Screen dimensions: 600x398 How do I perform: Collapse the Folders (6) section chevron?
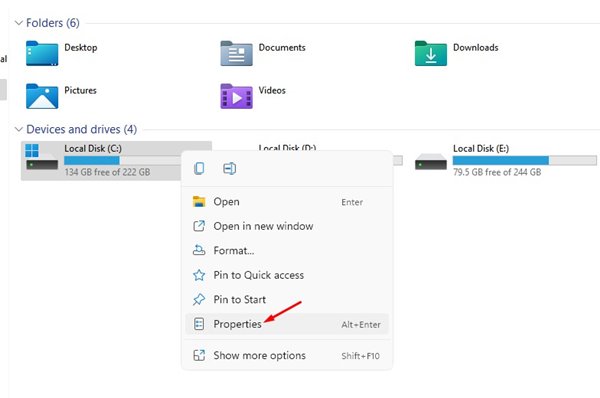tap(18, 23)
